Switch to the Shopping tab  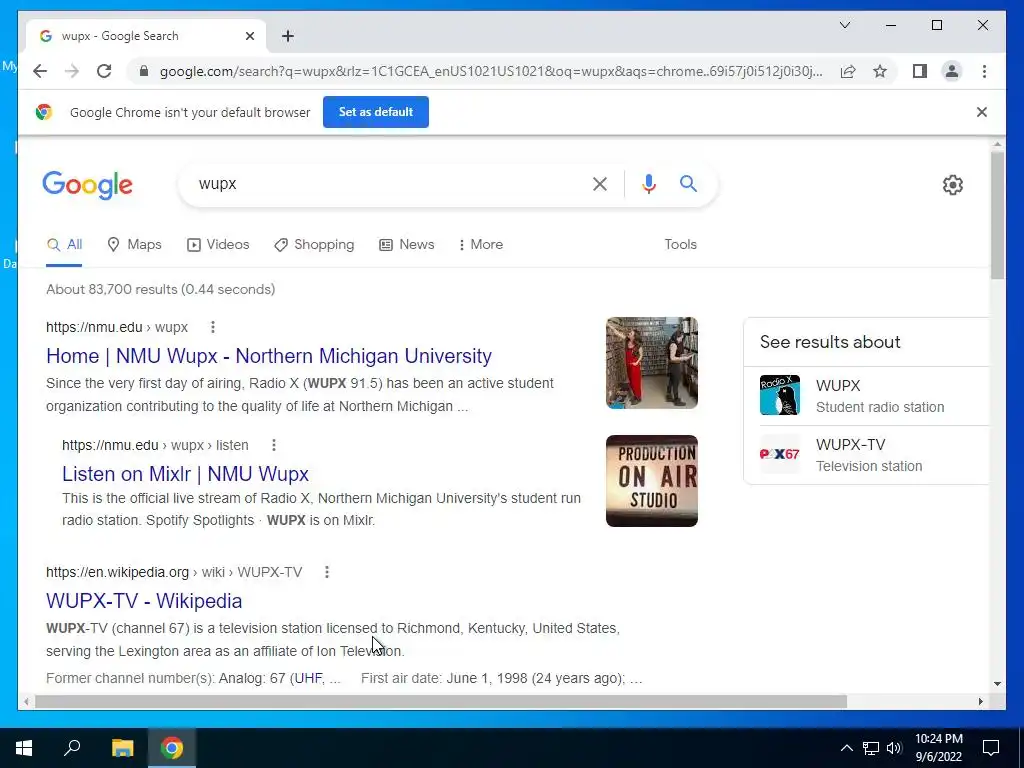point(314,245)
